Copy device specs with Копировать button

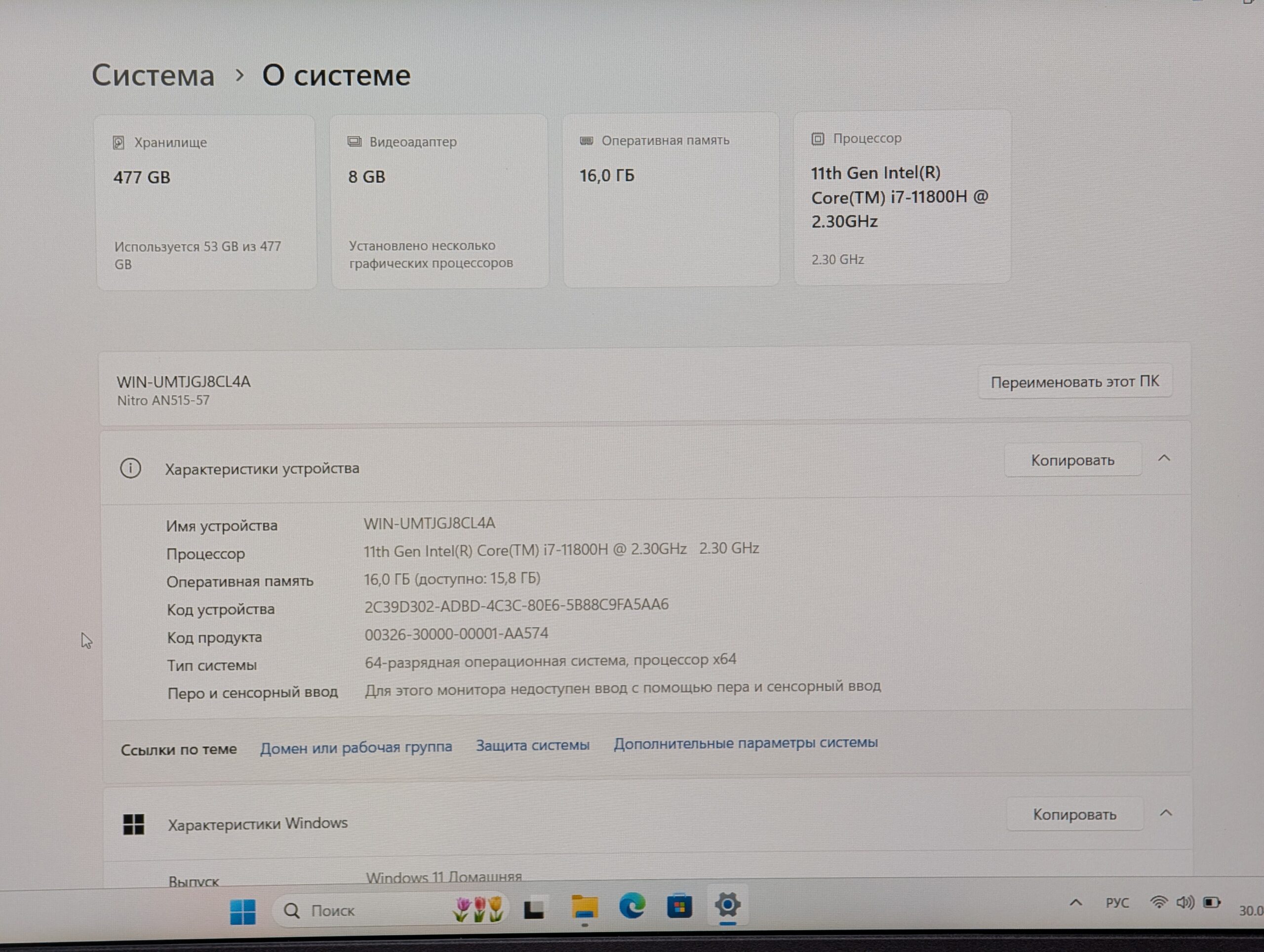pyautogui.click(x=1072, y=460)
